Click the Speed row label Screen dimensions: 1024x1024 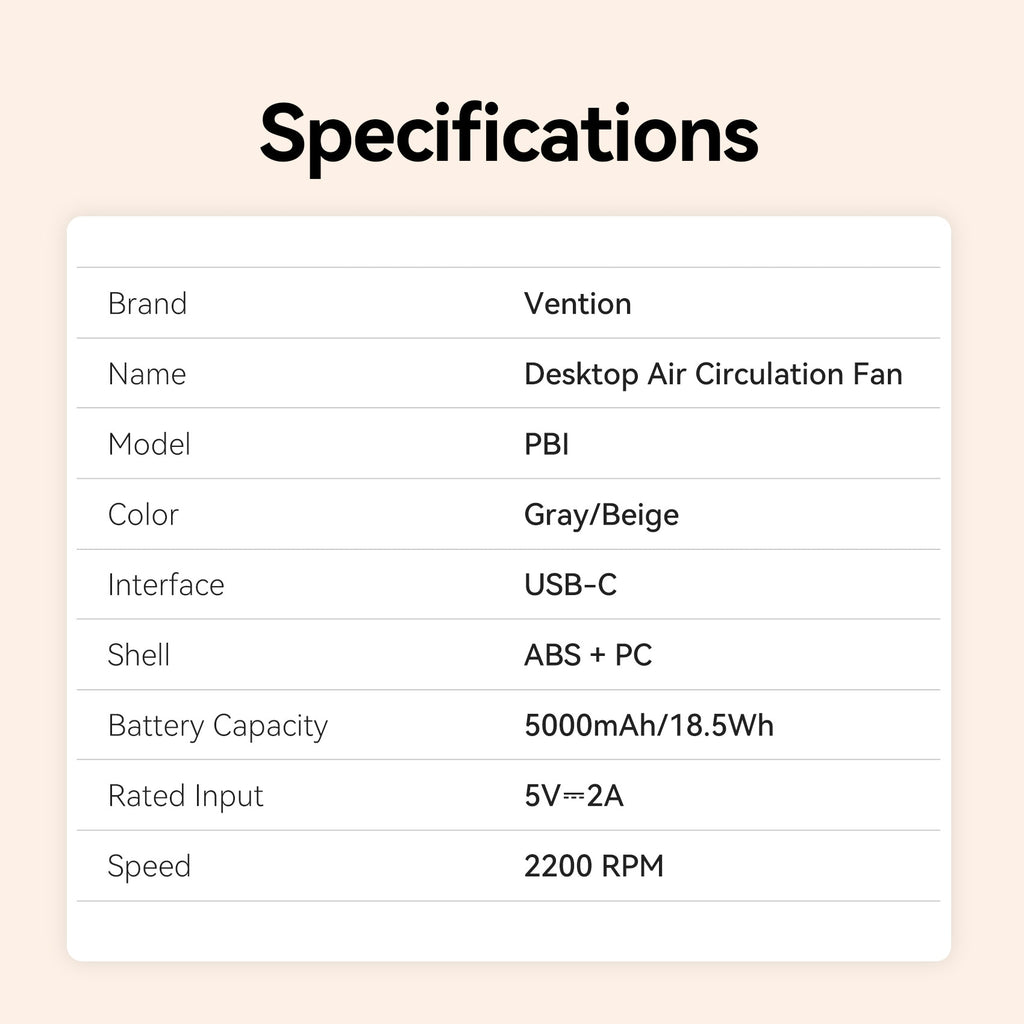point(149,866)
